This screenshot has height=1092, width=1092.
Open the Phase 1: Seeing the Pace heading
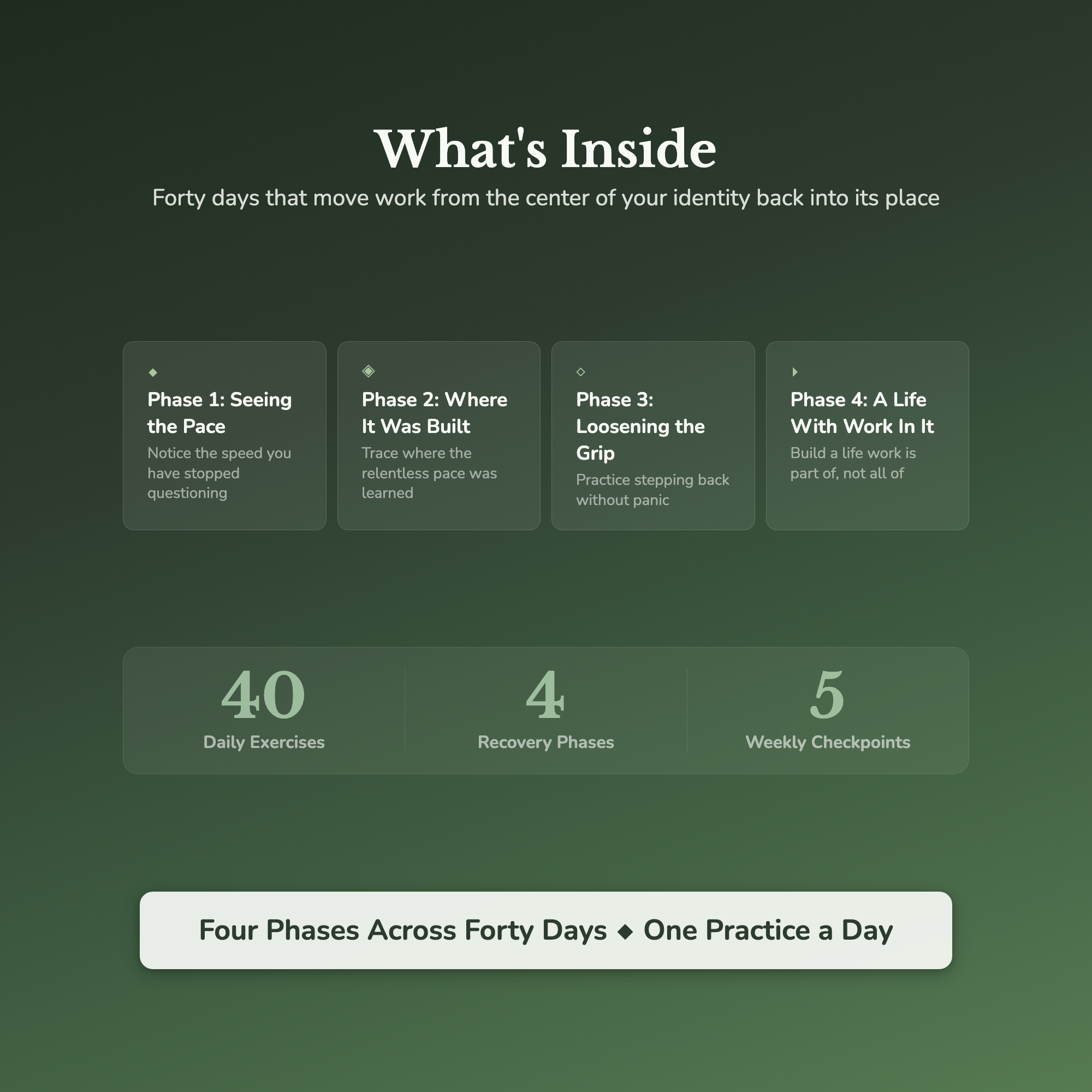pos(220,413)
